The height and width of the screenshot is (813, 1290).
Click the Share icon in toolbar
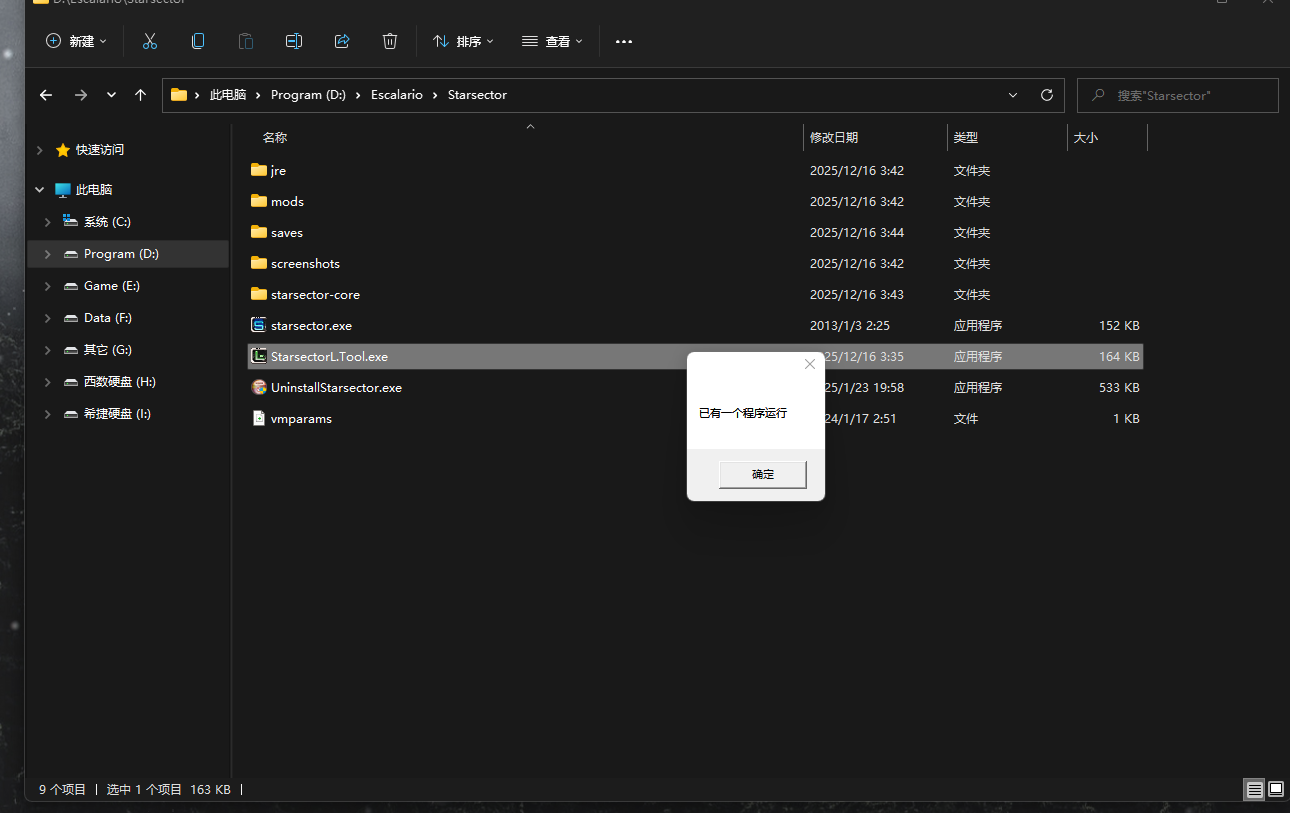[x=342, y=41]
